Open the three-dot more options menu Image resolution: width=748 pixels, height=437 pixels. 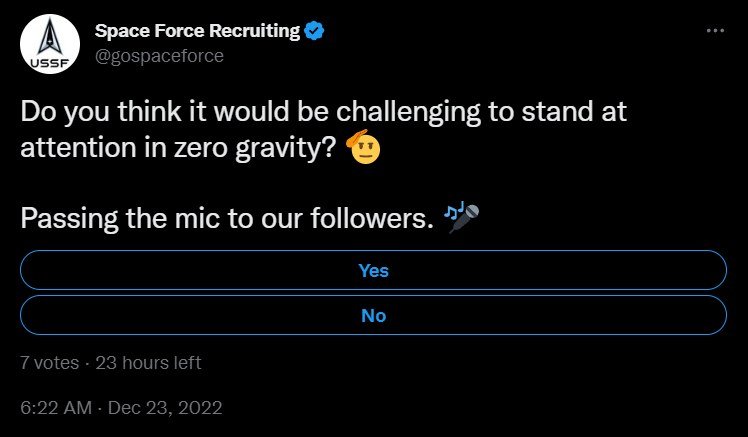tap(715, 31)
